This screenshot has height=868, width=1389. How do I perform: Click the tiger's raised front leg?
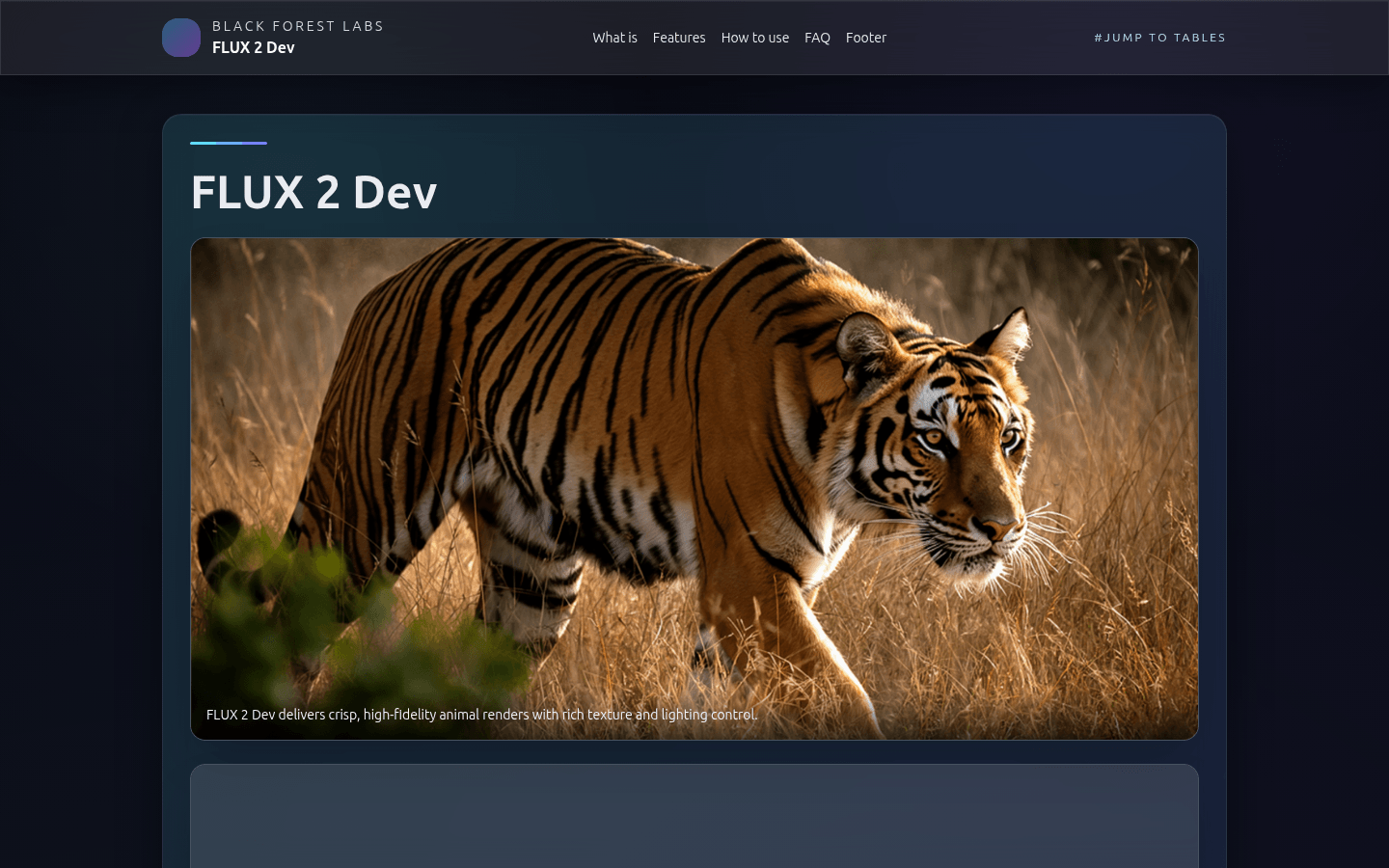(x=820, y=637)
